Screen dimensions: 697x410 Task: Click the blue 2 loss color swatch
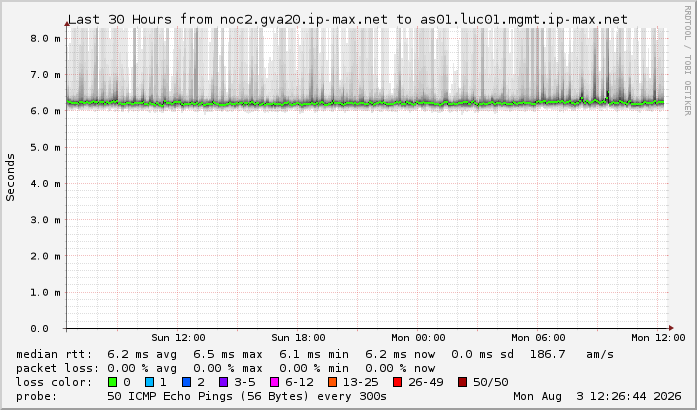[x=186, y=382]
